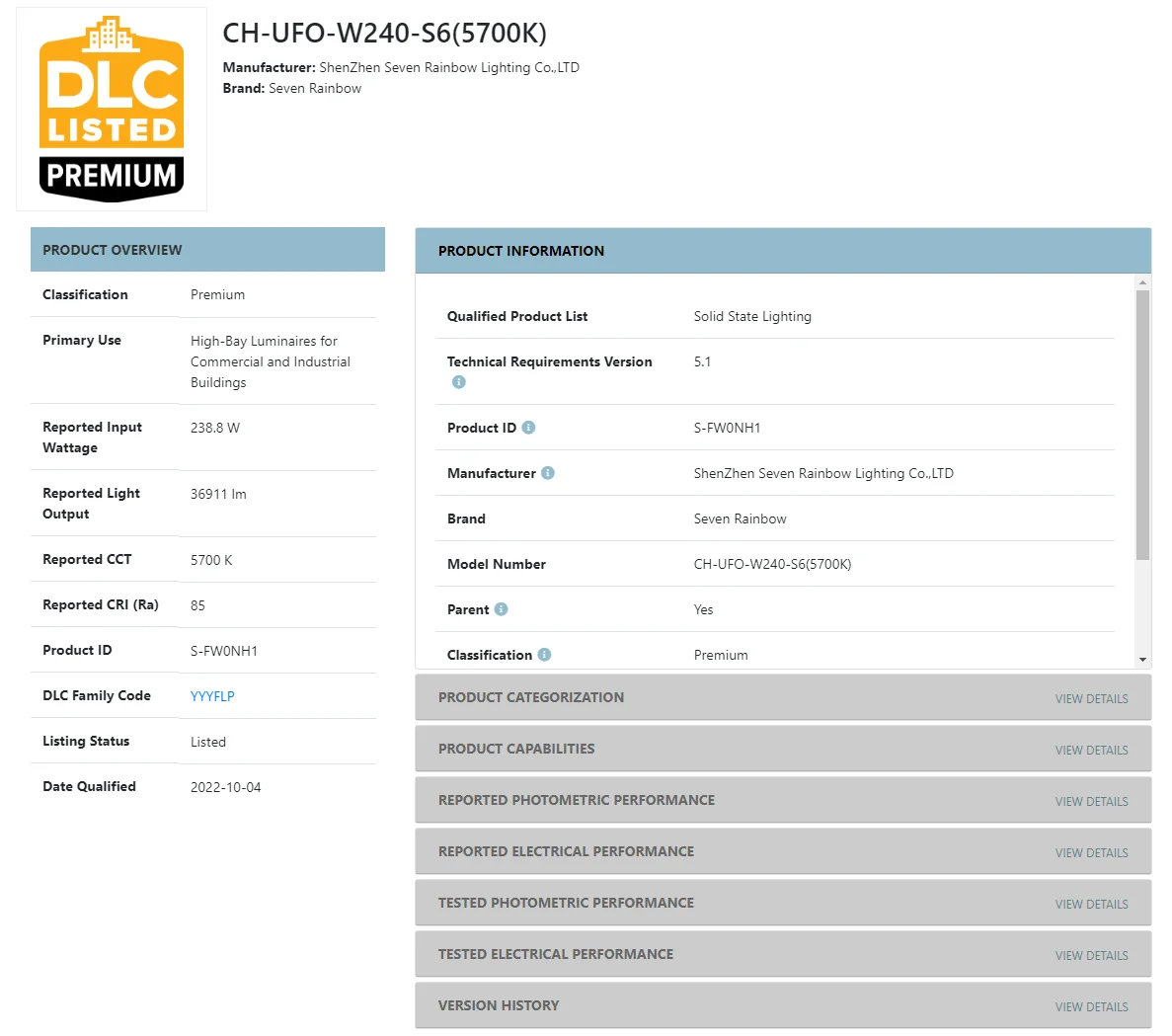
Task: Click the Product Overview panel header
Action: click(x=207, y=250)
